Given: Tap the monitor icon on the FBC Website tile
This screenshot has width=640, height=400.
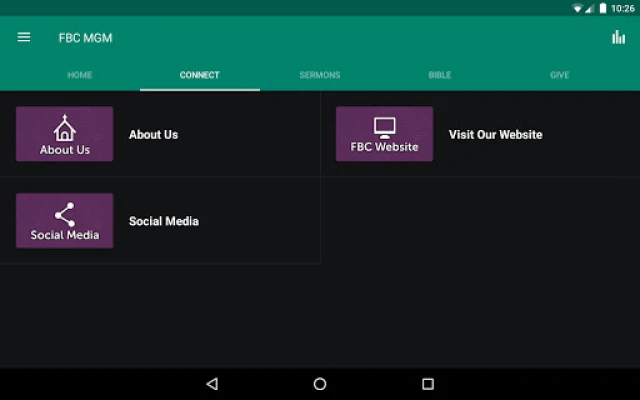Looking at the screenshot, I should click(384, 127).
